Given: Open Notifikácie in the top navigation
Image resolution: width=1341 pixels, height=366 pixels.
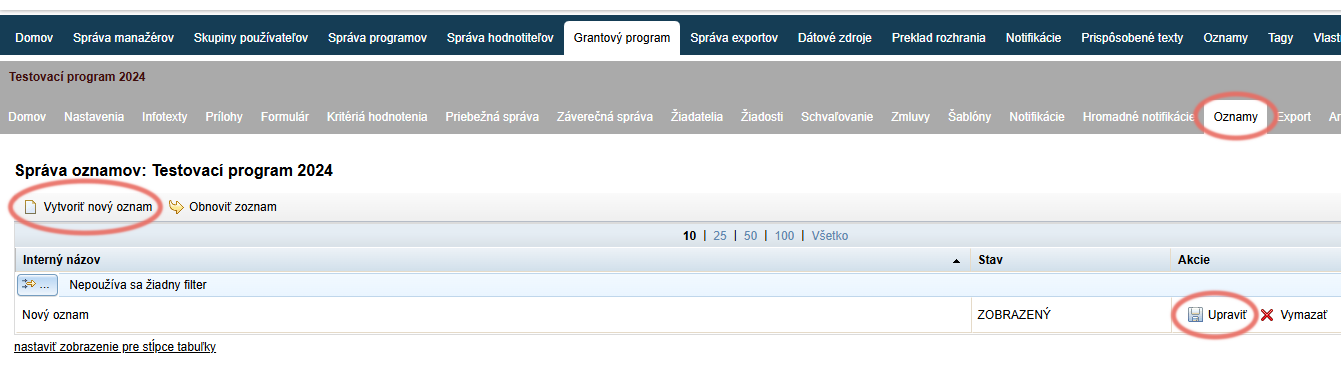Looking at the screenshot, I should [1034, 38].
